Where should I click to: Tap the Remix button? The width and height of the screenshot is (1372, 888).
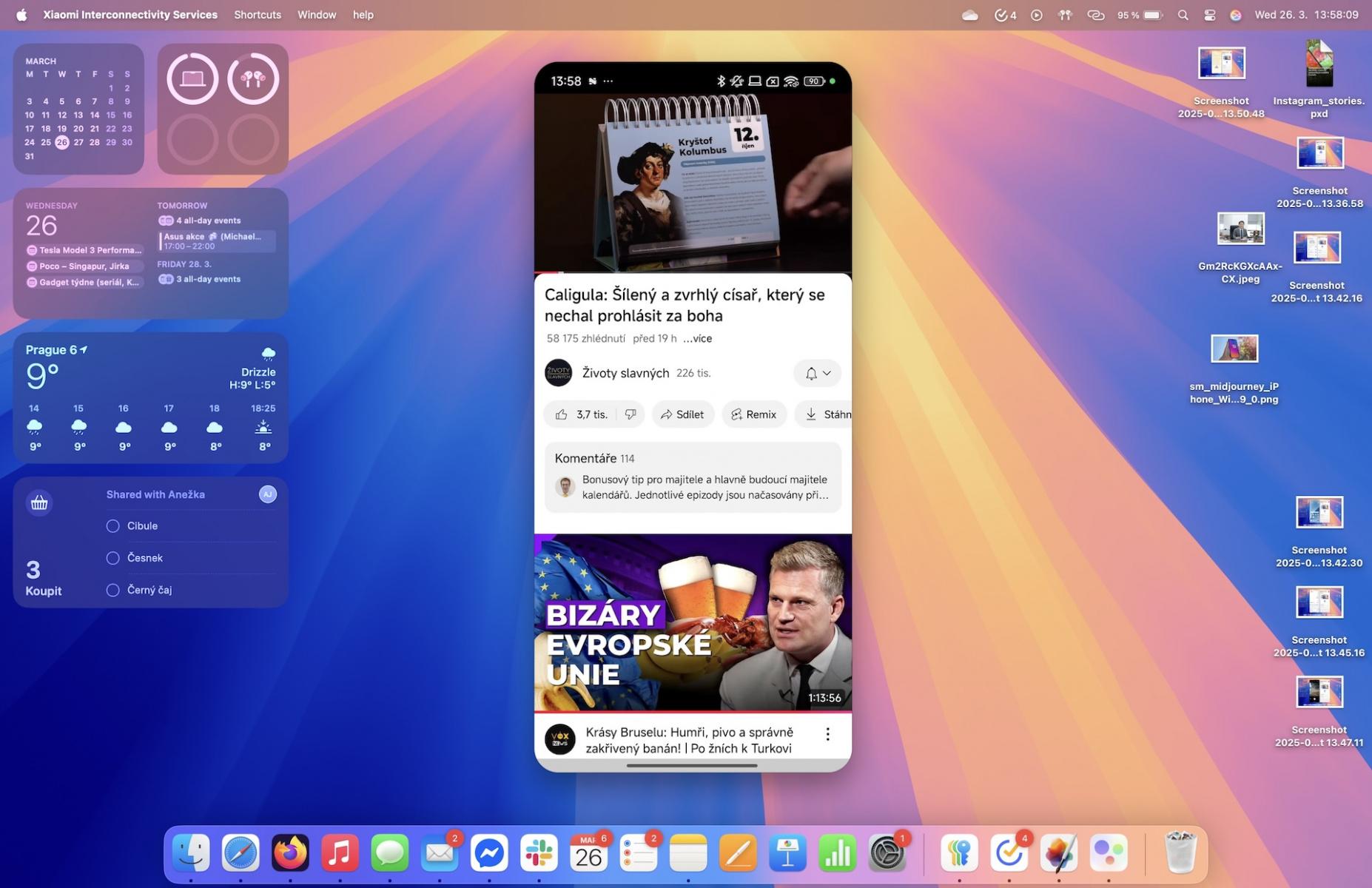[x=754, y=414]
